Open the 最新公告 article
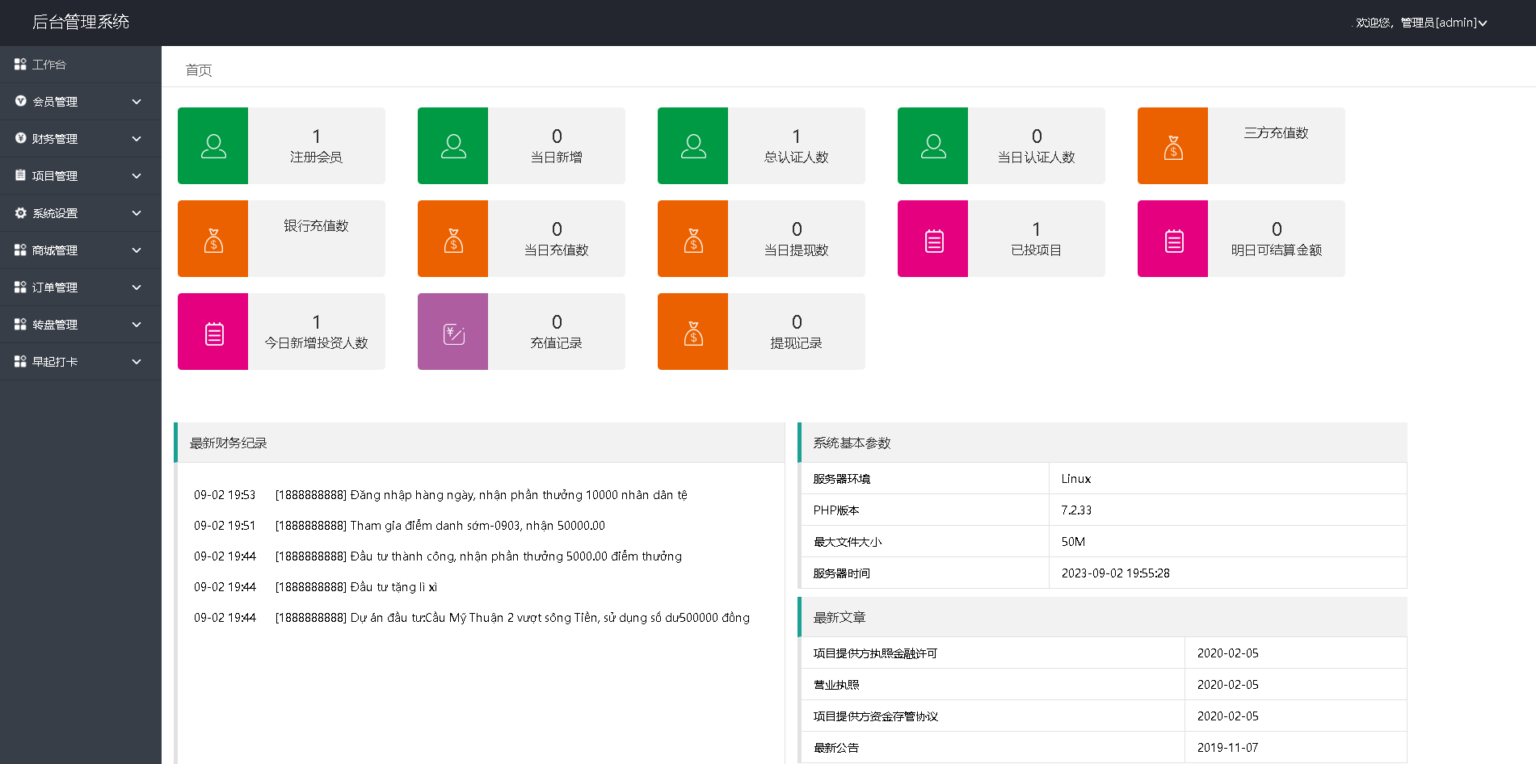 836,748
